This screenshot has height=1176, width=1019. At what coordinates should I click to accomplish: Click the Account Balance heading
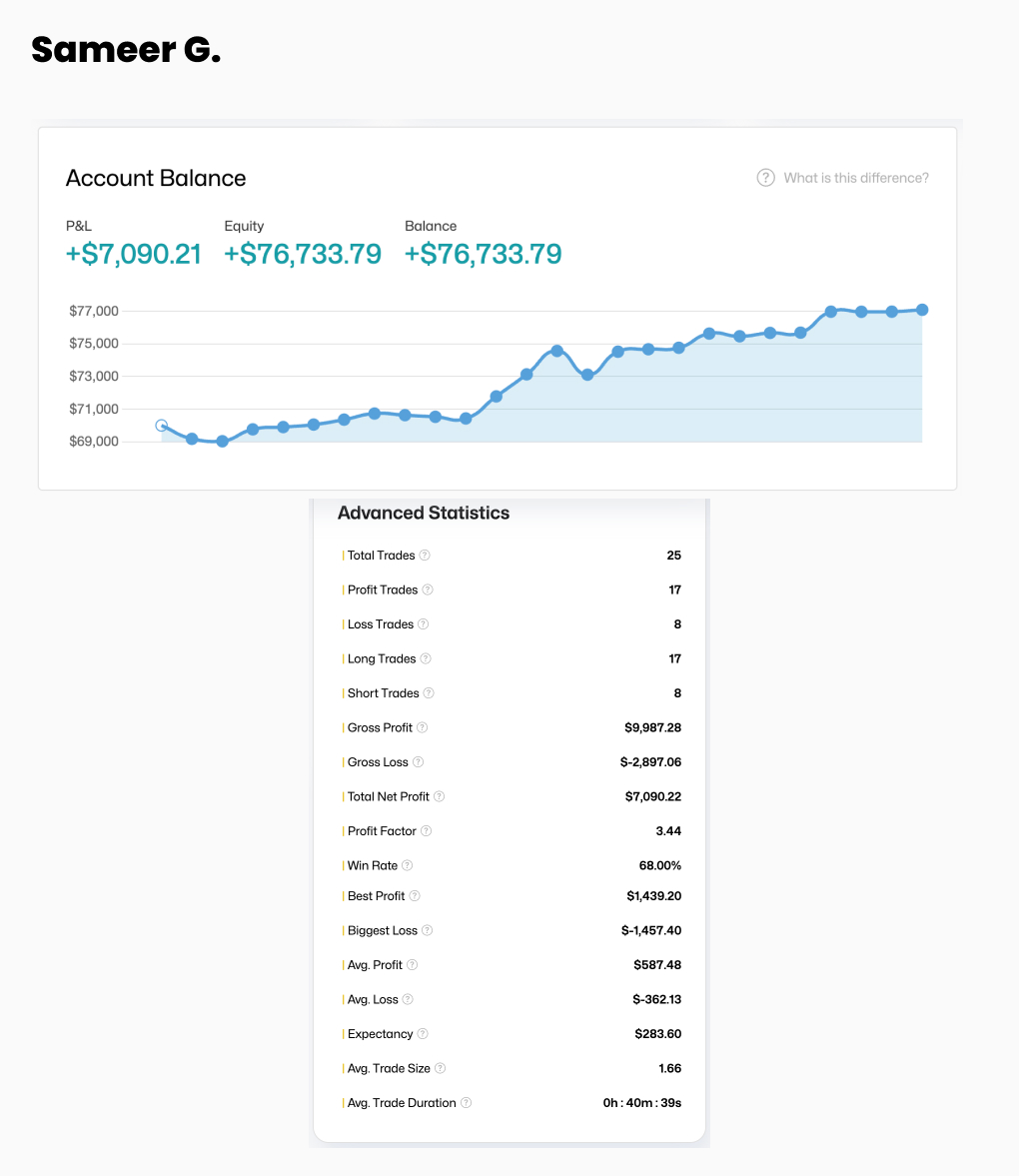click(156, 178)
